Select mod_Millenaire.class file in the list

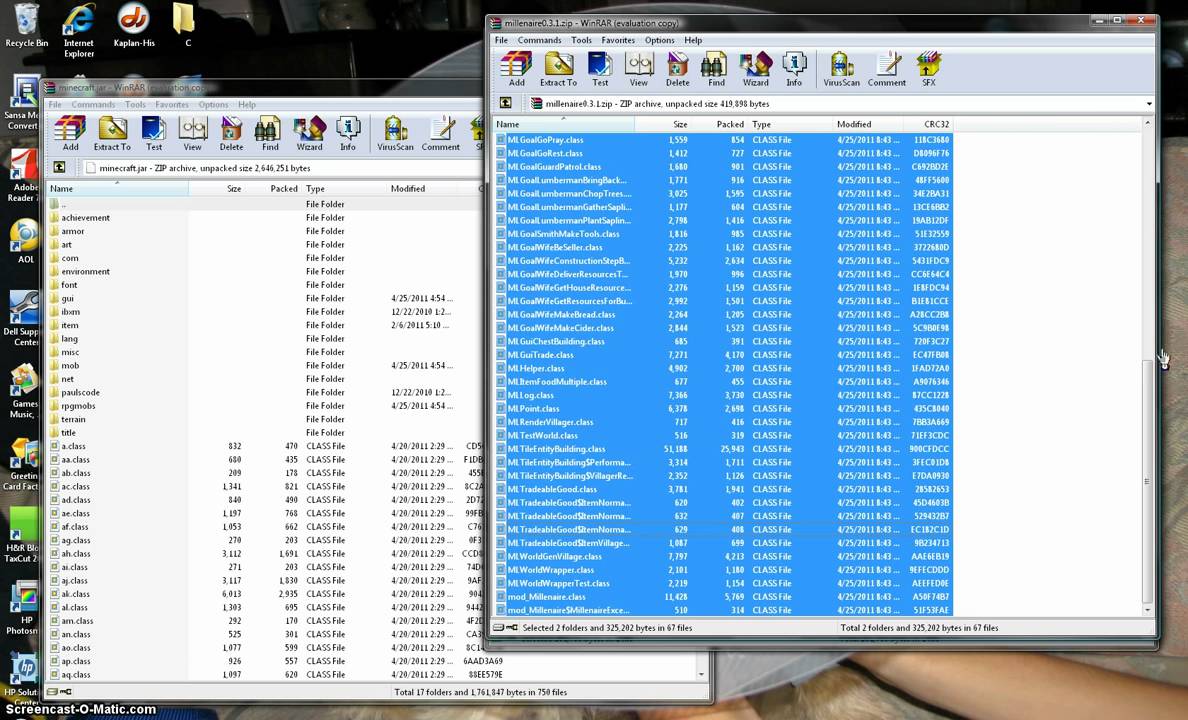click(x=546, y=597)
